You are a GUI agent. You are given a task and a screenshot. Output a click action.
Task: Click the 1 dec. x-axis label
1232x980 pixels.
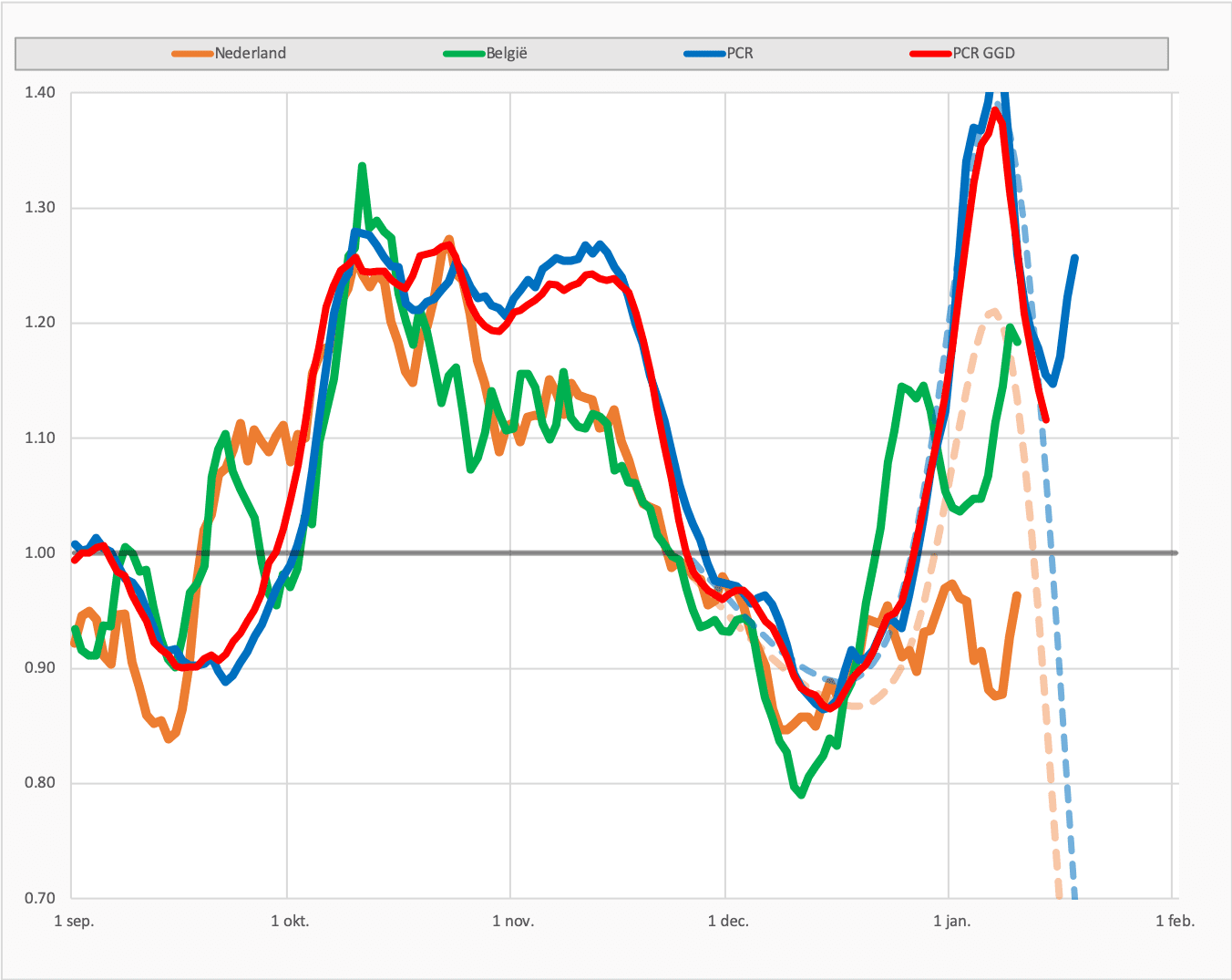pyautogui.click(x=728, y=921)
